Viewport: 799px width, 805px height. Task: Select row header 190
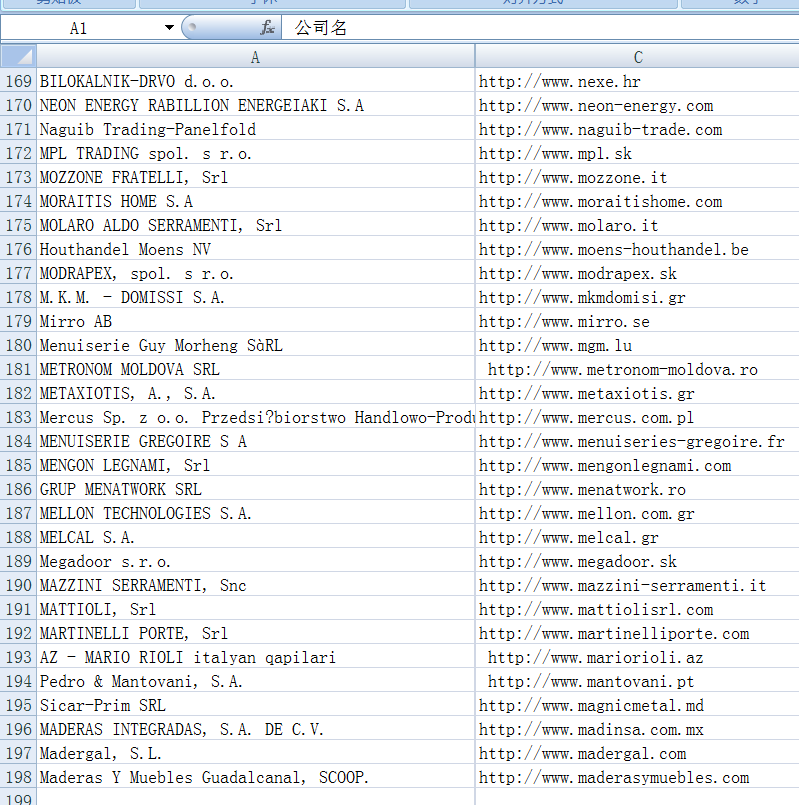pos(18,585)
